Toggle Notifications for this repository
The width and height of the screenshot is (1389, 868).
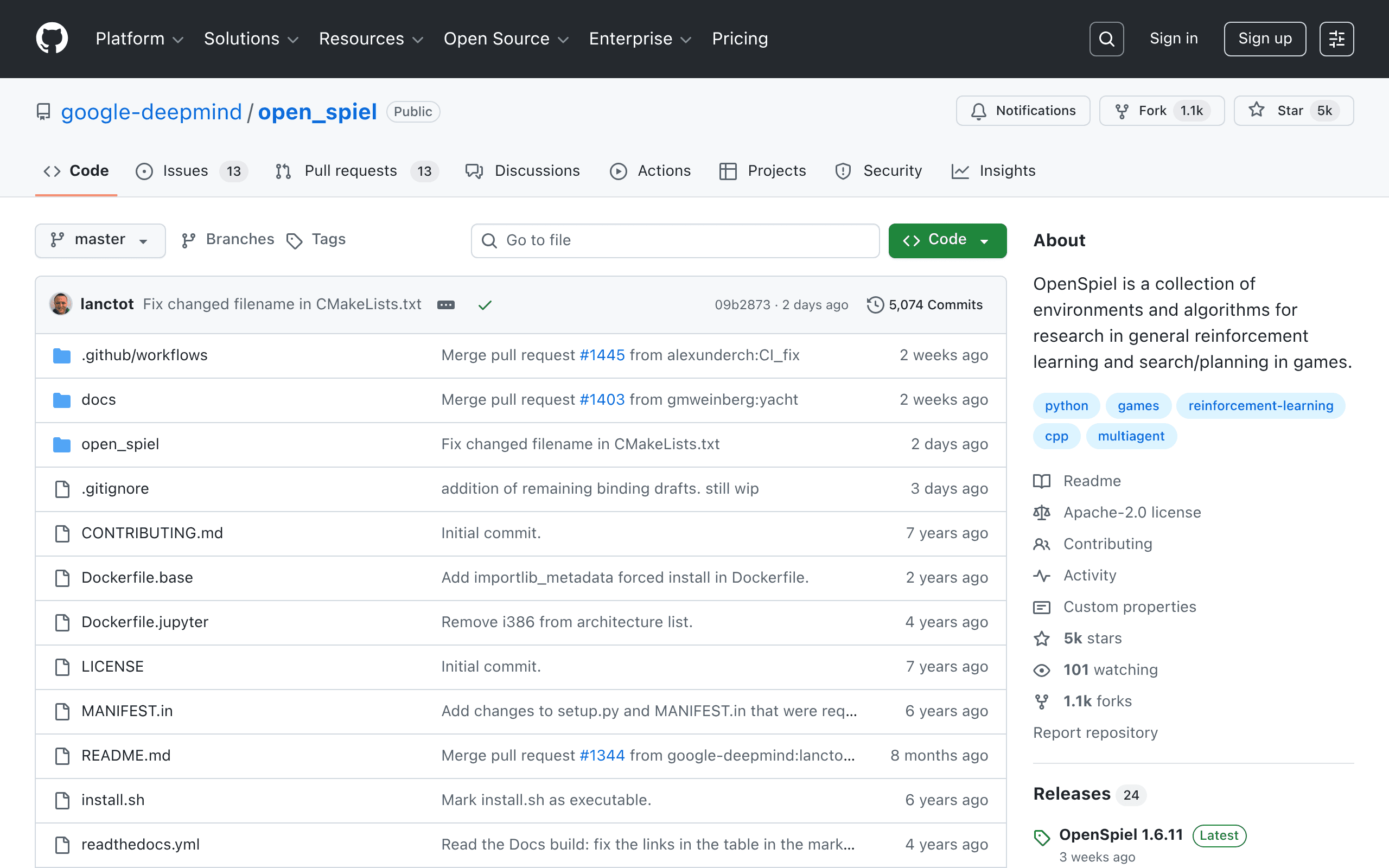click(1023, 110)
